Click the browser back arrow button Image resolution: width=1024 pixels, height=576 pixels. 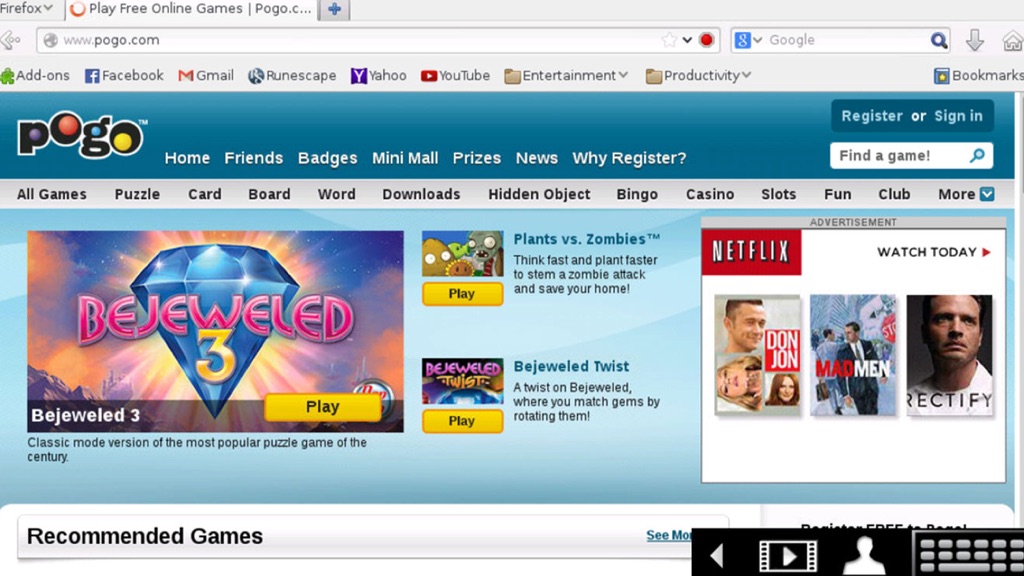tap(9, 40)
